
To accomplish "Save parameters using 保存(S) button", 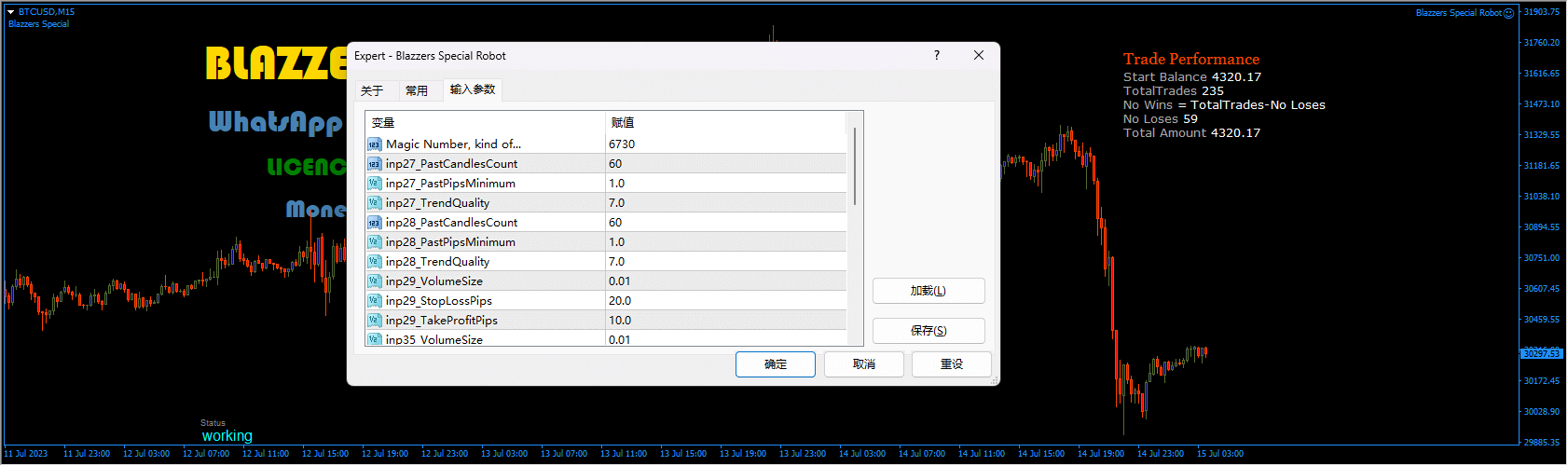I will (x=928, y=331).
